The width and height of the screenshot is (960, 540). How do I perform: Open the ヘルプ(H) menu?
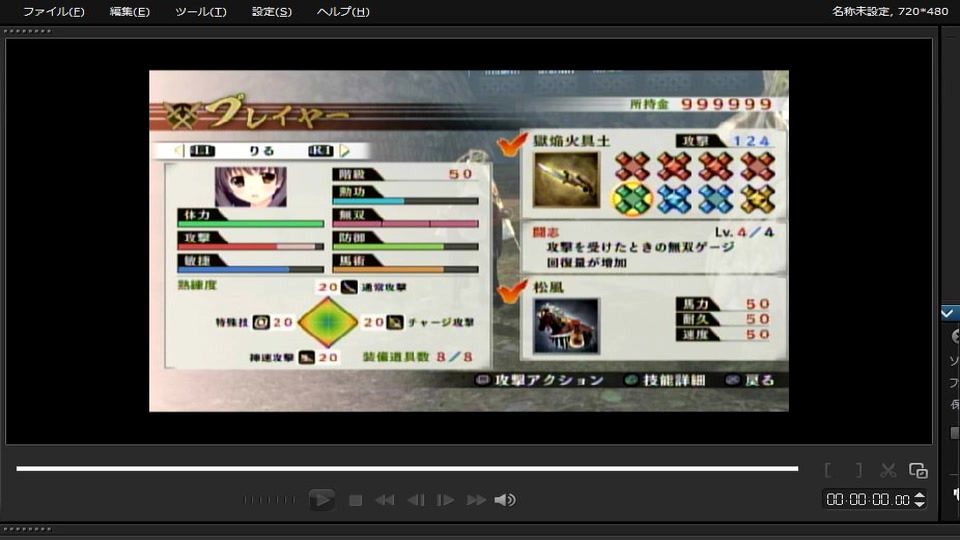tap(343, 12)
